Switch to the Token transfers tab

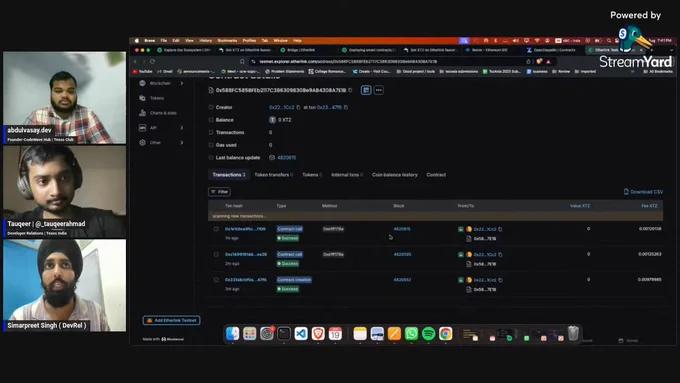(x=273, y=175)
